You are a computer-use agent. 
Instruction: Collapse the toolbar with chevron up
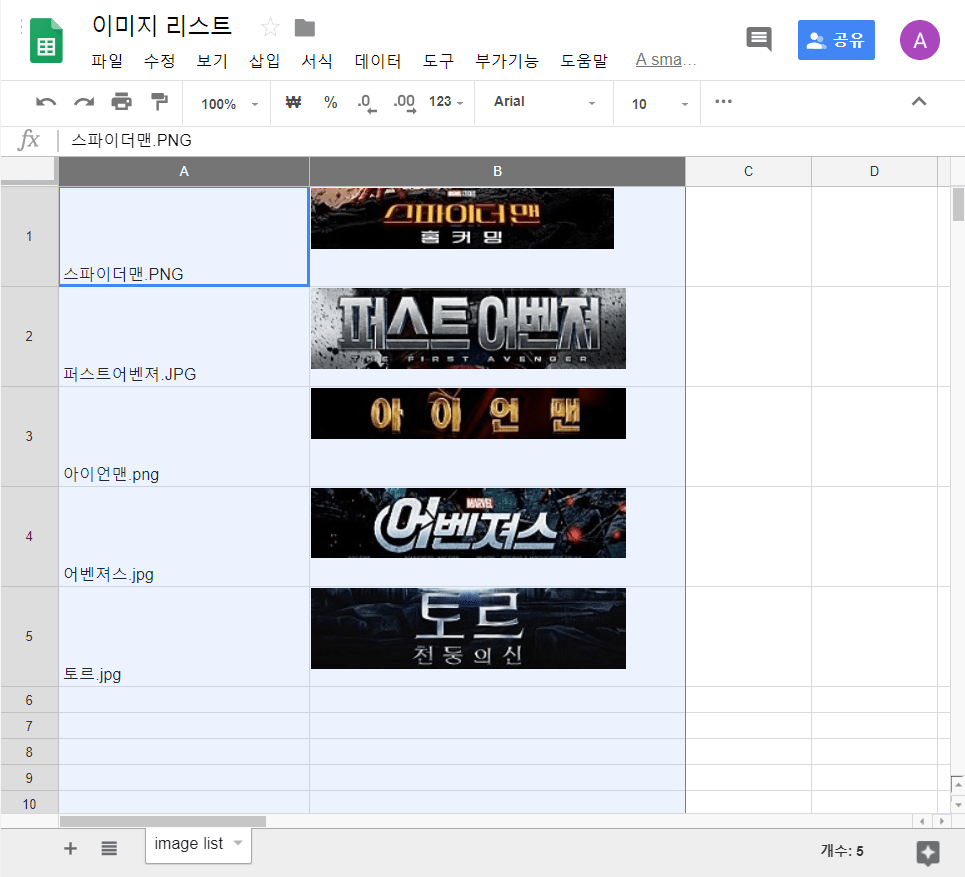(919, 102)
